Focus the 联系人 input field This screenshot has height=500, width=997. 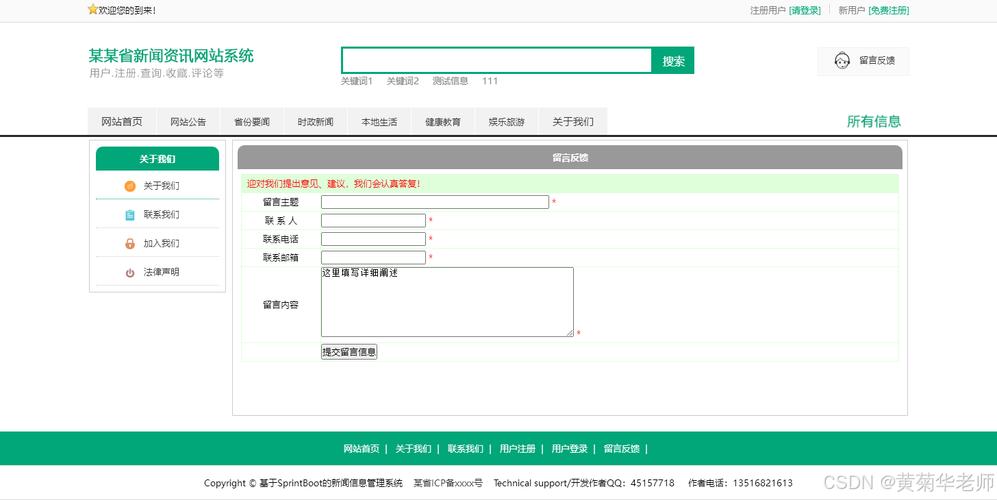(x=373, y=221)
